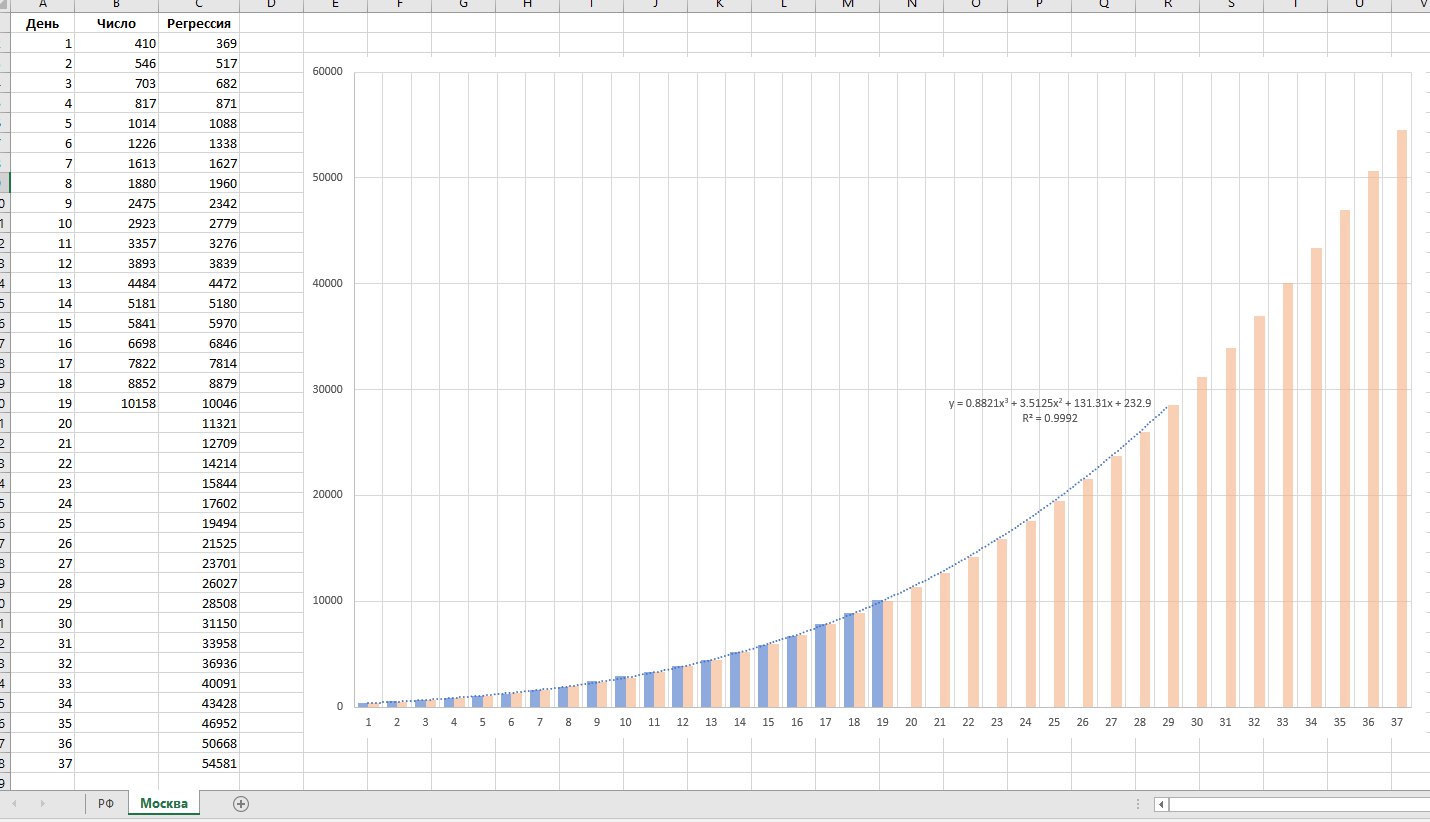Select cell with value 5181
Viewport: 1430px width, 822px height.
click(117, 303)
